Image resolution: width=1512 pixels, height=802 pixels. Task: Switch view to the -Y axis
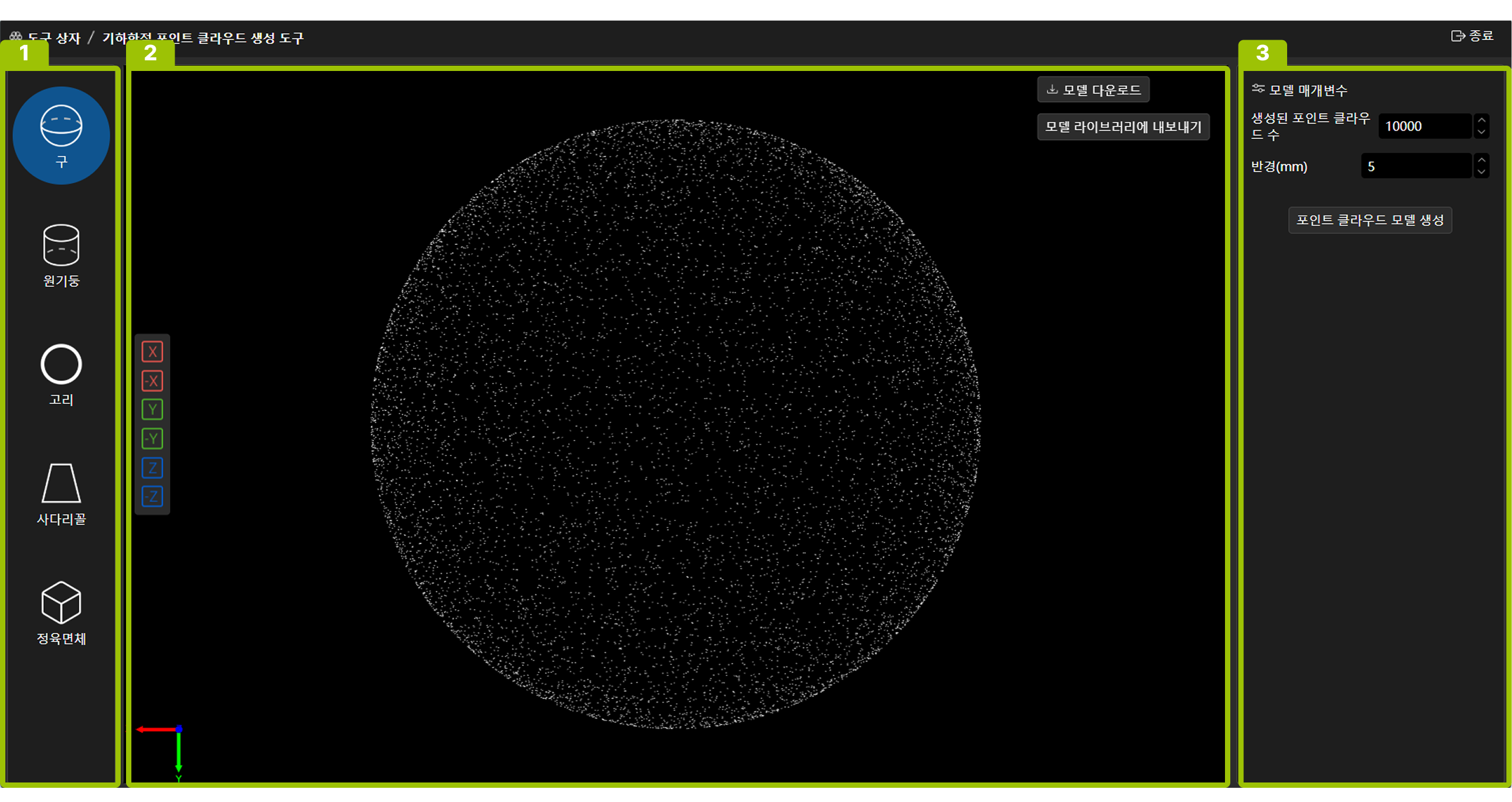point(152,439)
